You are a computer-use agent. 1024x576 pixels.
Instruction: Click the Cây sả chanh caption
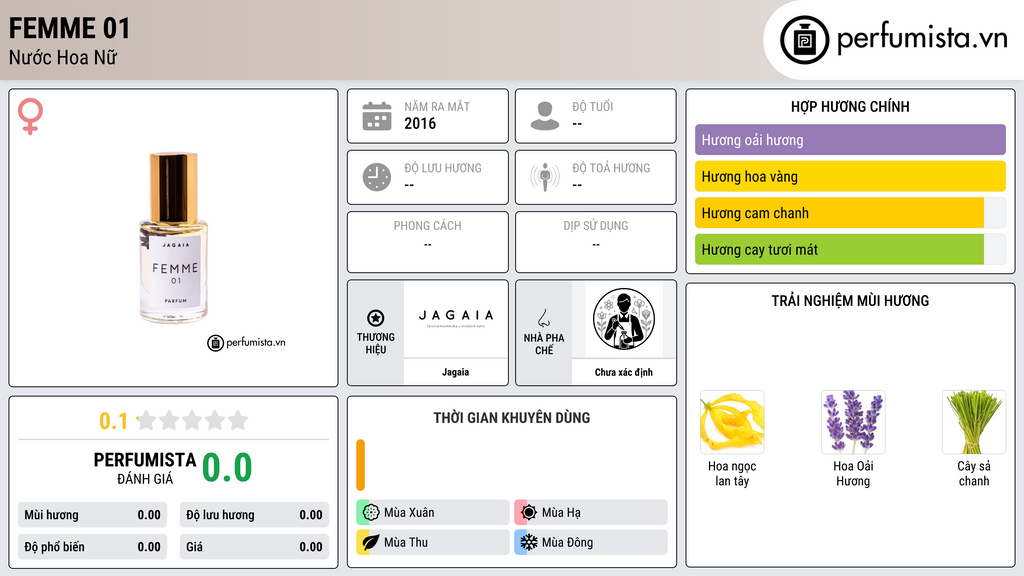coord(974,473)
